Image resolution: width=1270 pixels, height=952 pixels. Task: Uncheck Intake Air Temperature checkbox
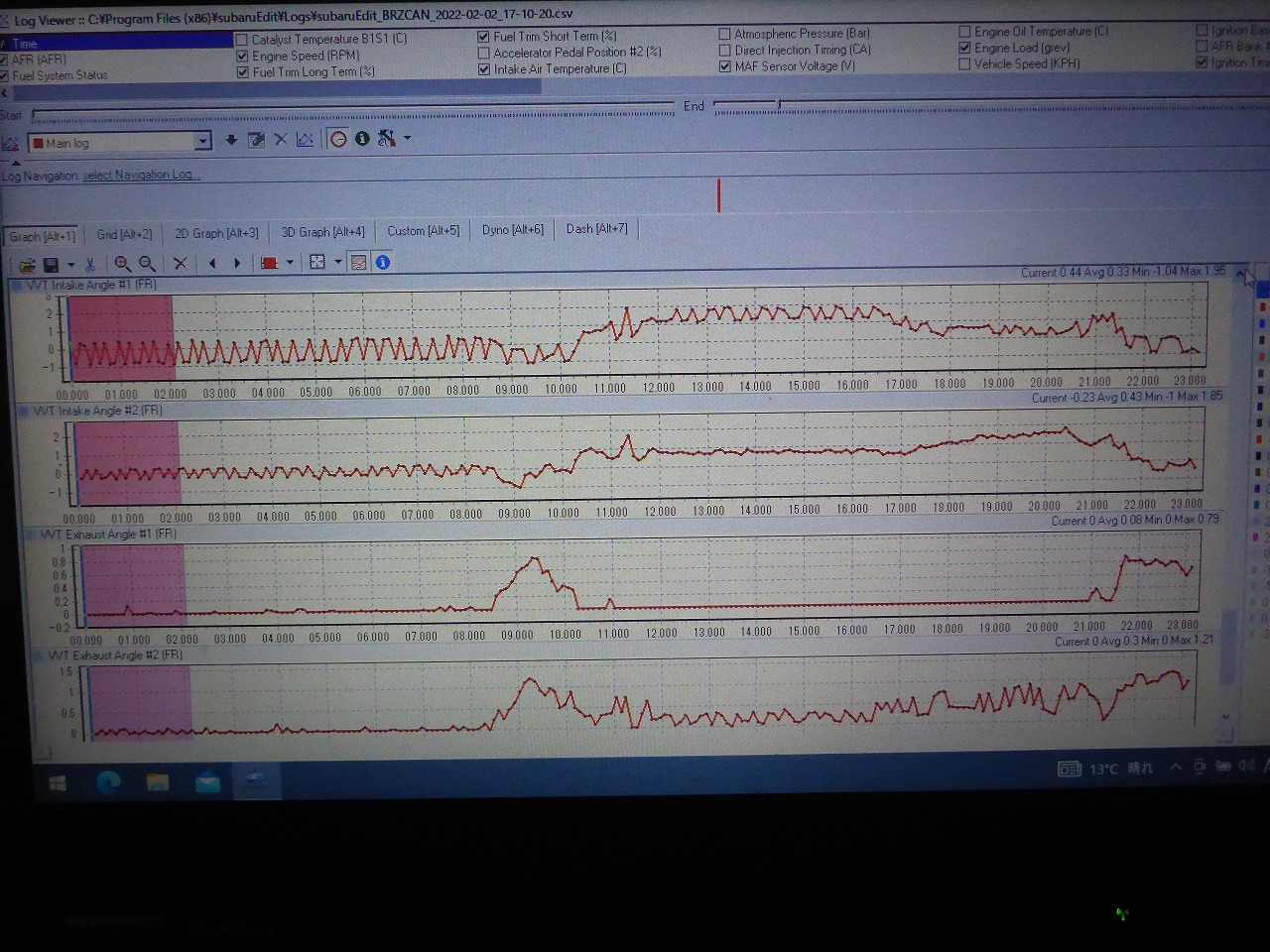pos(483,69)
